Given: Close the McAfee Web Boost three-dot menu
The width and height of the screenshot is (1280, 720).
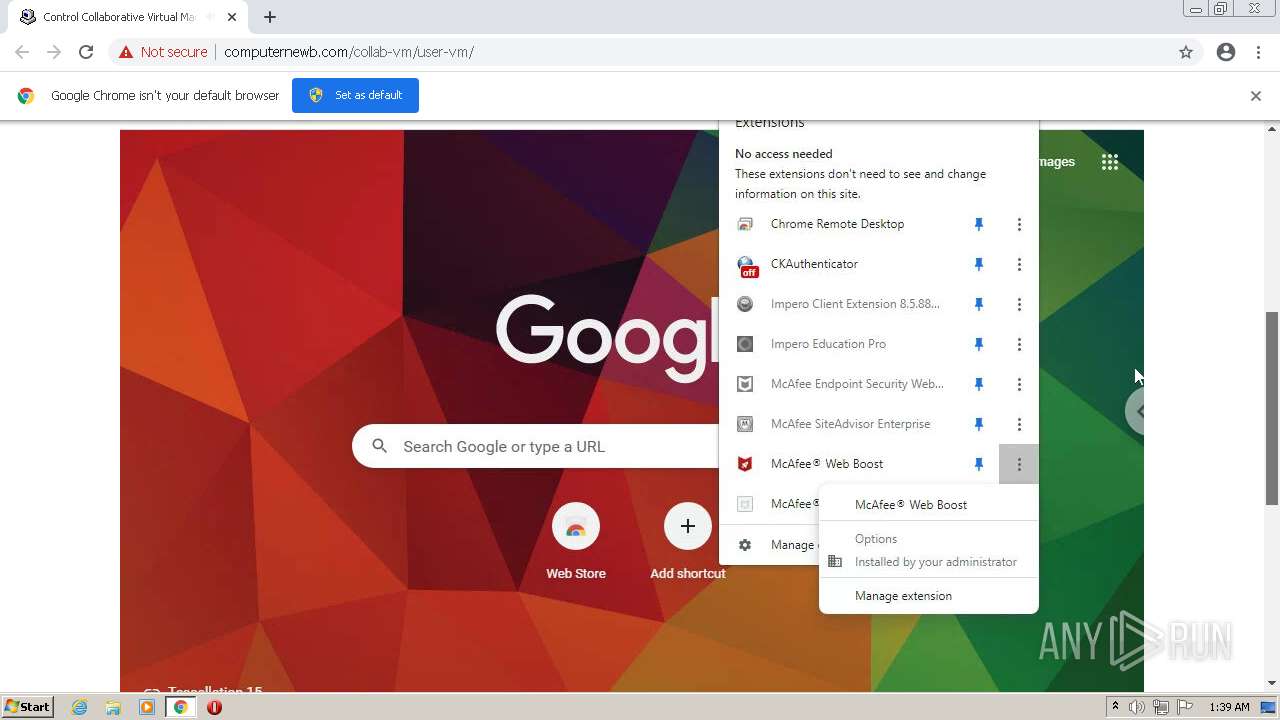Looking at the screenshot, I should click(1019, 464).
